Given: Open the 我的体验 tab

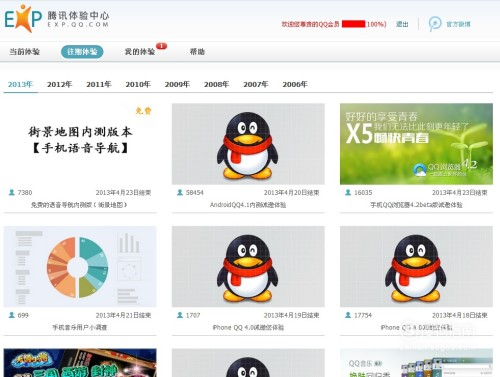Looking at the screenshot, I should pos(140,52).
